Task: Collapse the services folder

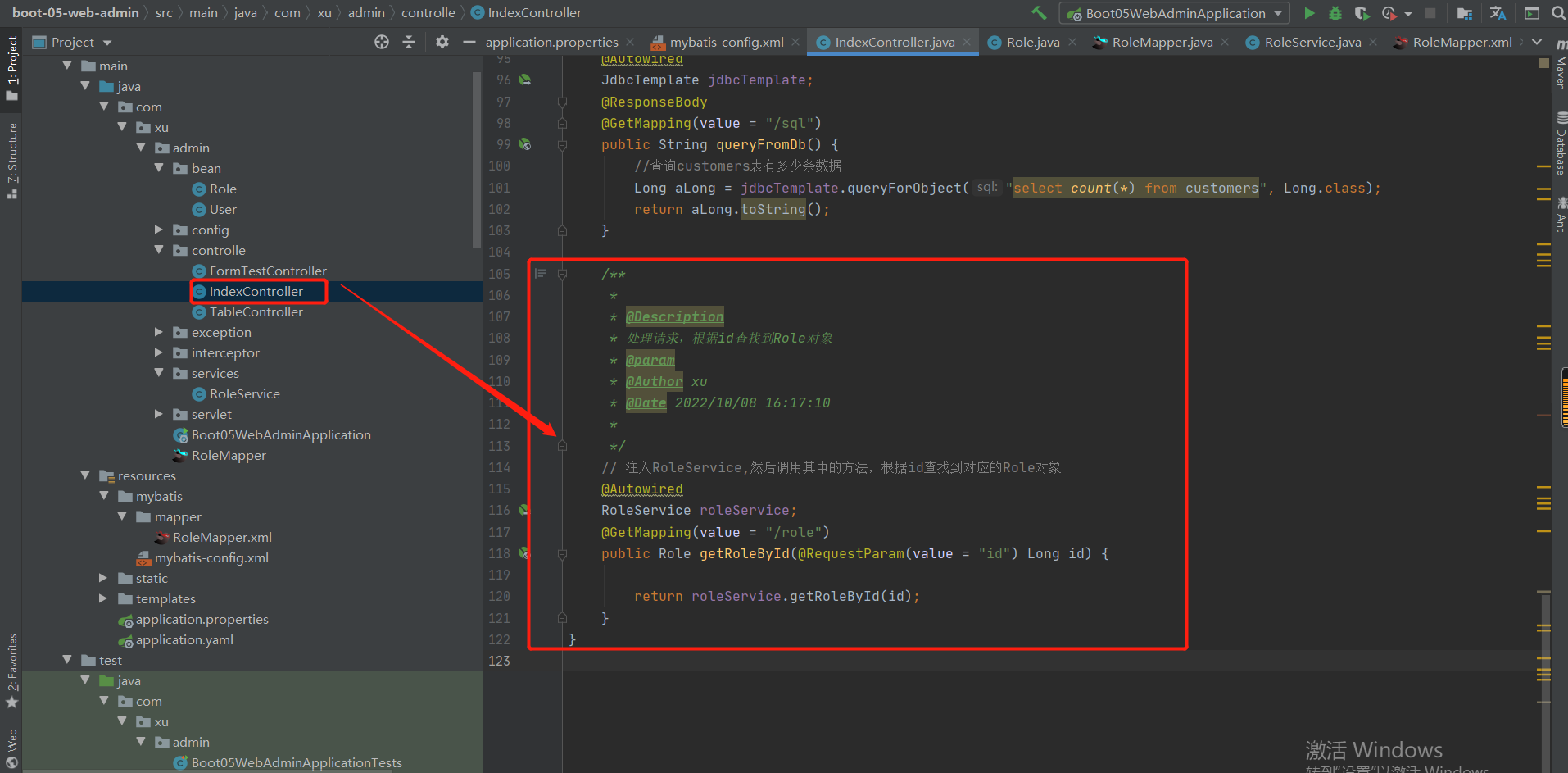Action: click(159, 373)
